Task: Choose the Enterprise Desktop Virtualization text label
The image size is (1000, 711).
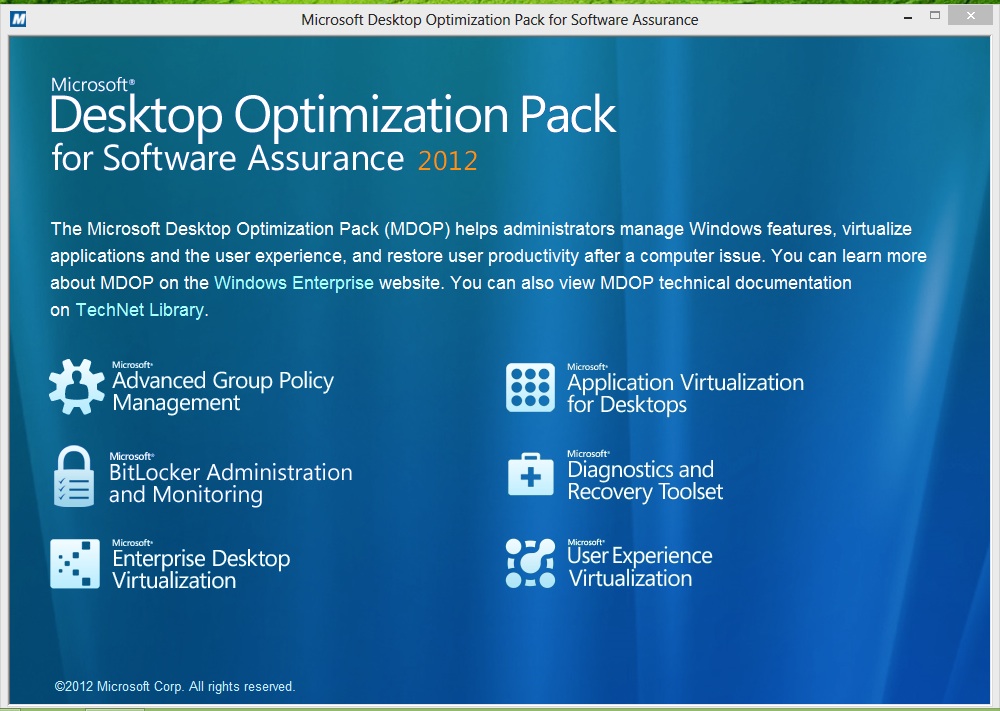Action: (x=201, y=568)
